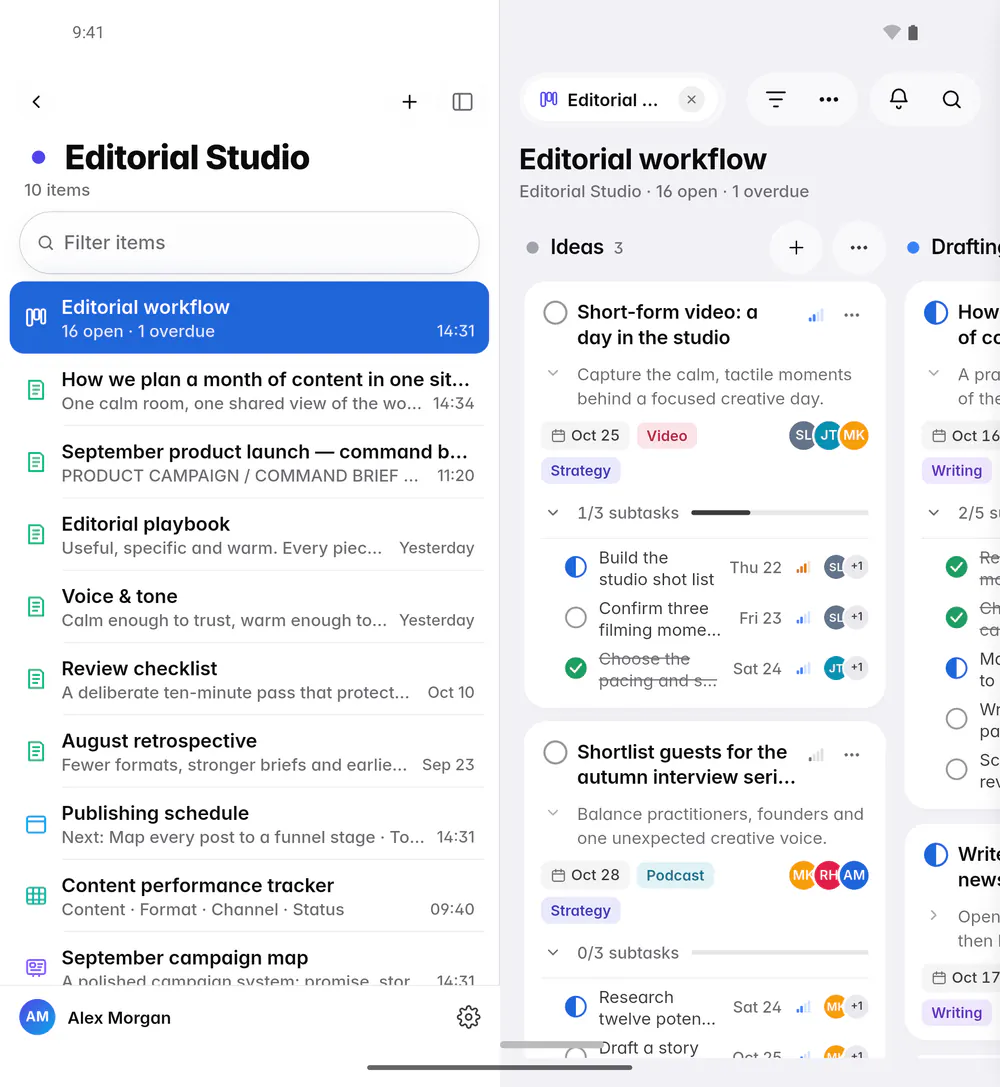Click purple dot next to Editorial Studio
Screen dimensions: 1000x1087
pos(39,157)
